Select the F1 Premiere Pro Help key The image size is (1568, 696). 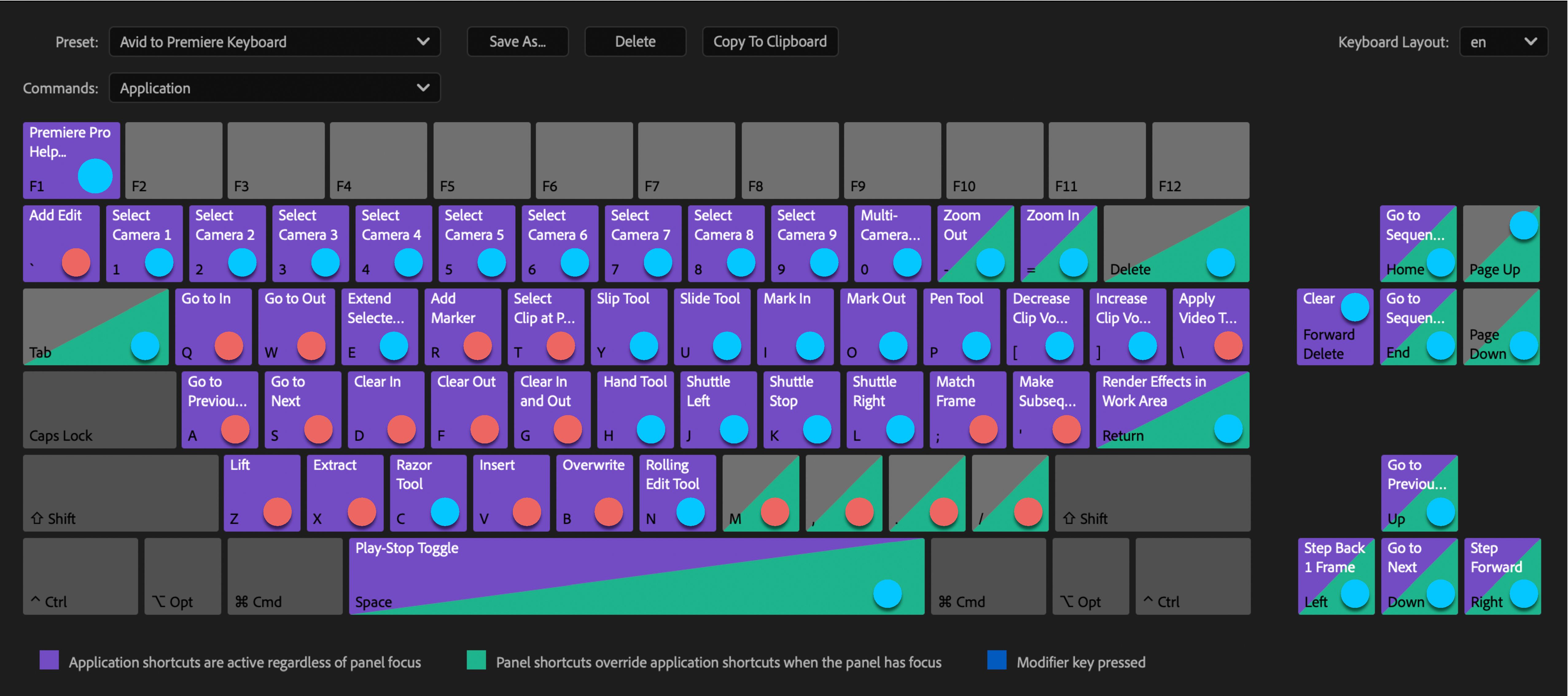click(x=71, y=160)
